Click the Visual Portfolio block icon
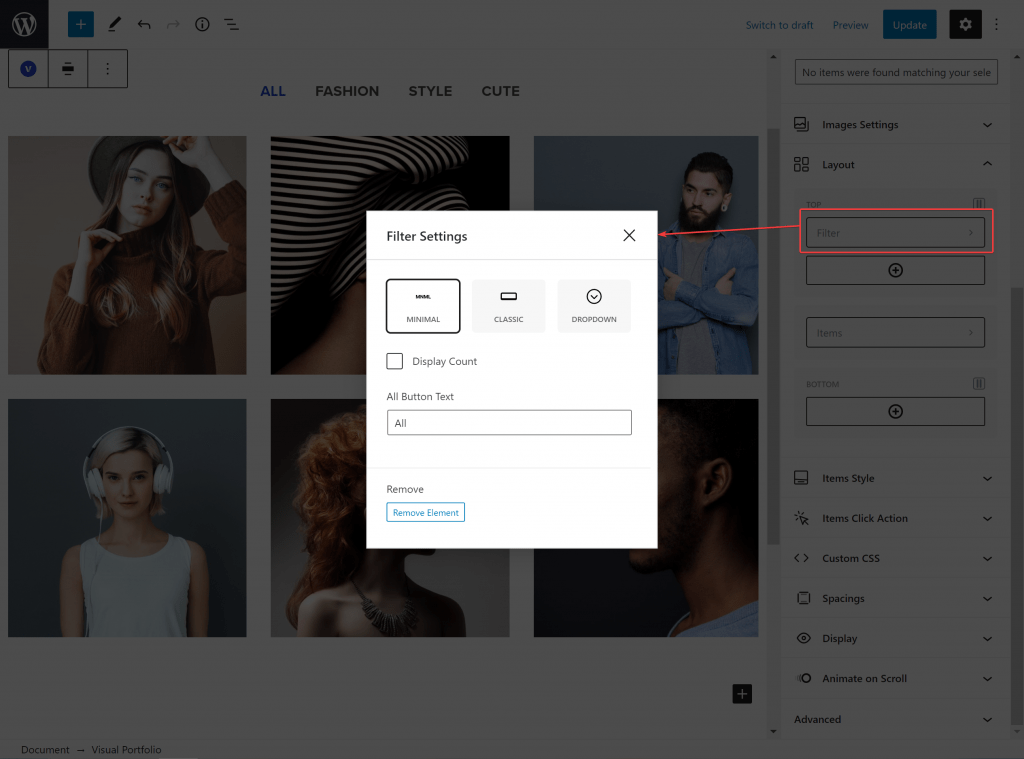 coord(28,69)
